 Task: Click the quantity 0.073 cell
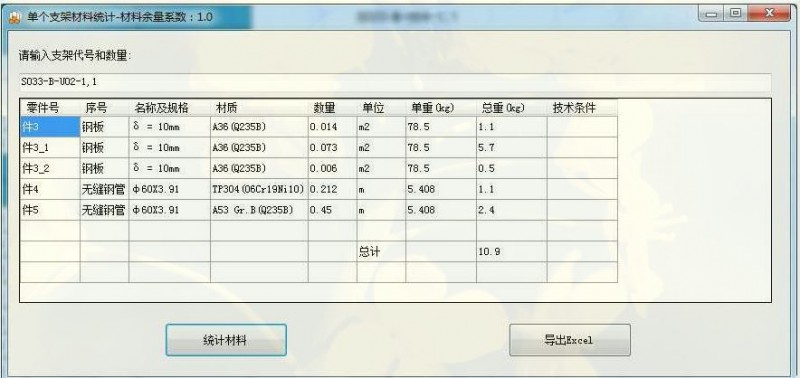click(332, 148)
